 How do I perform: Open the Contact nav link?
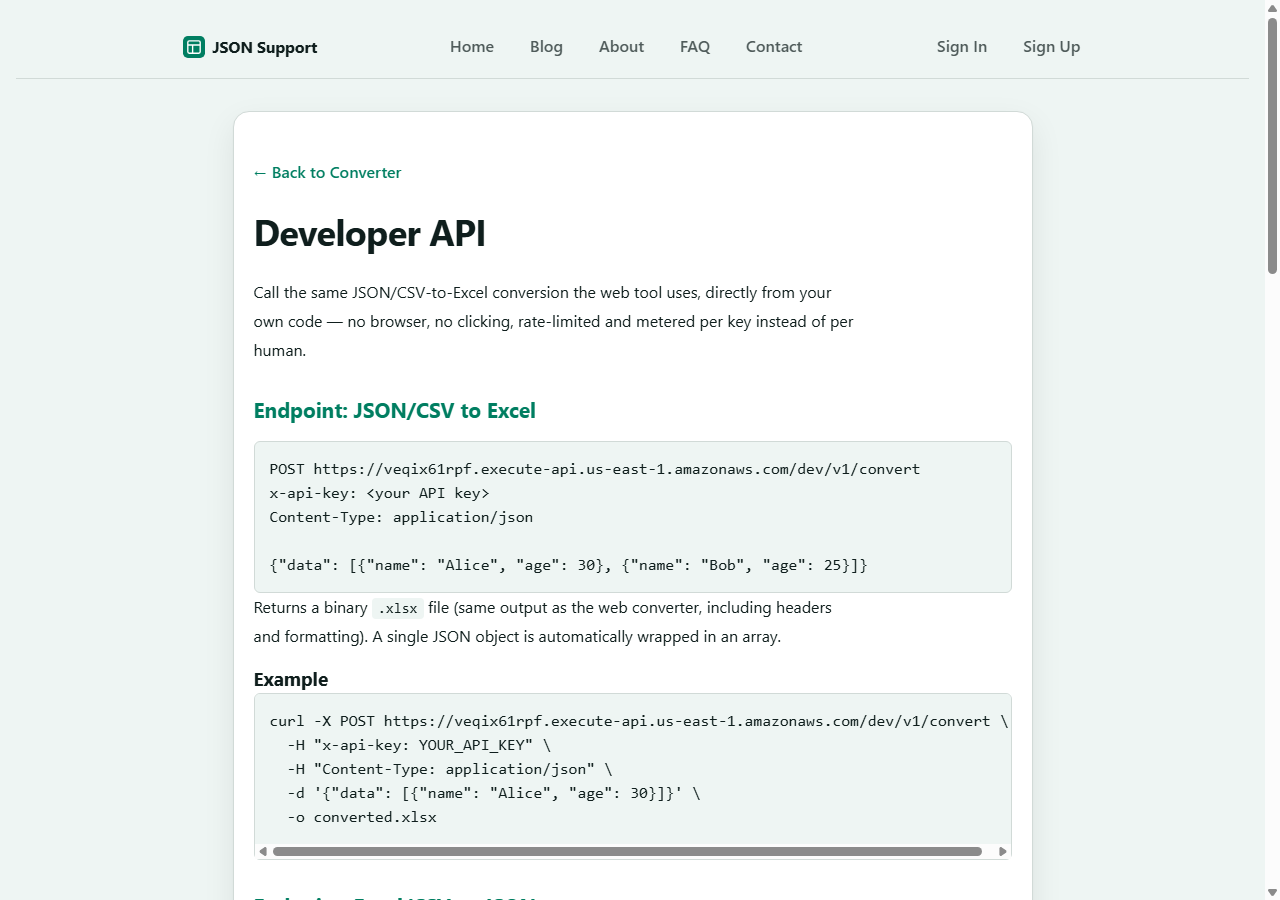774,47
